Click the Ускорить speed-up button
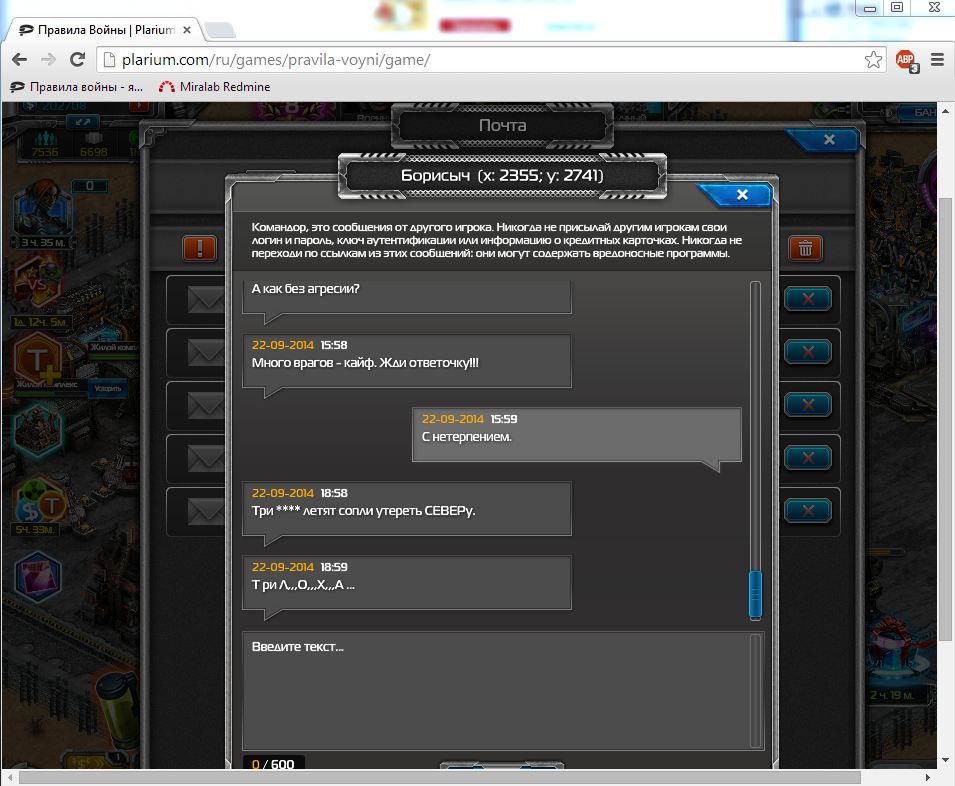 click(x=108, y=388)
